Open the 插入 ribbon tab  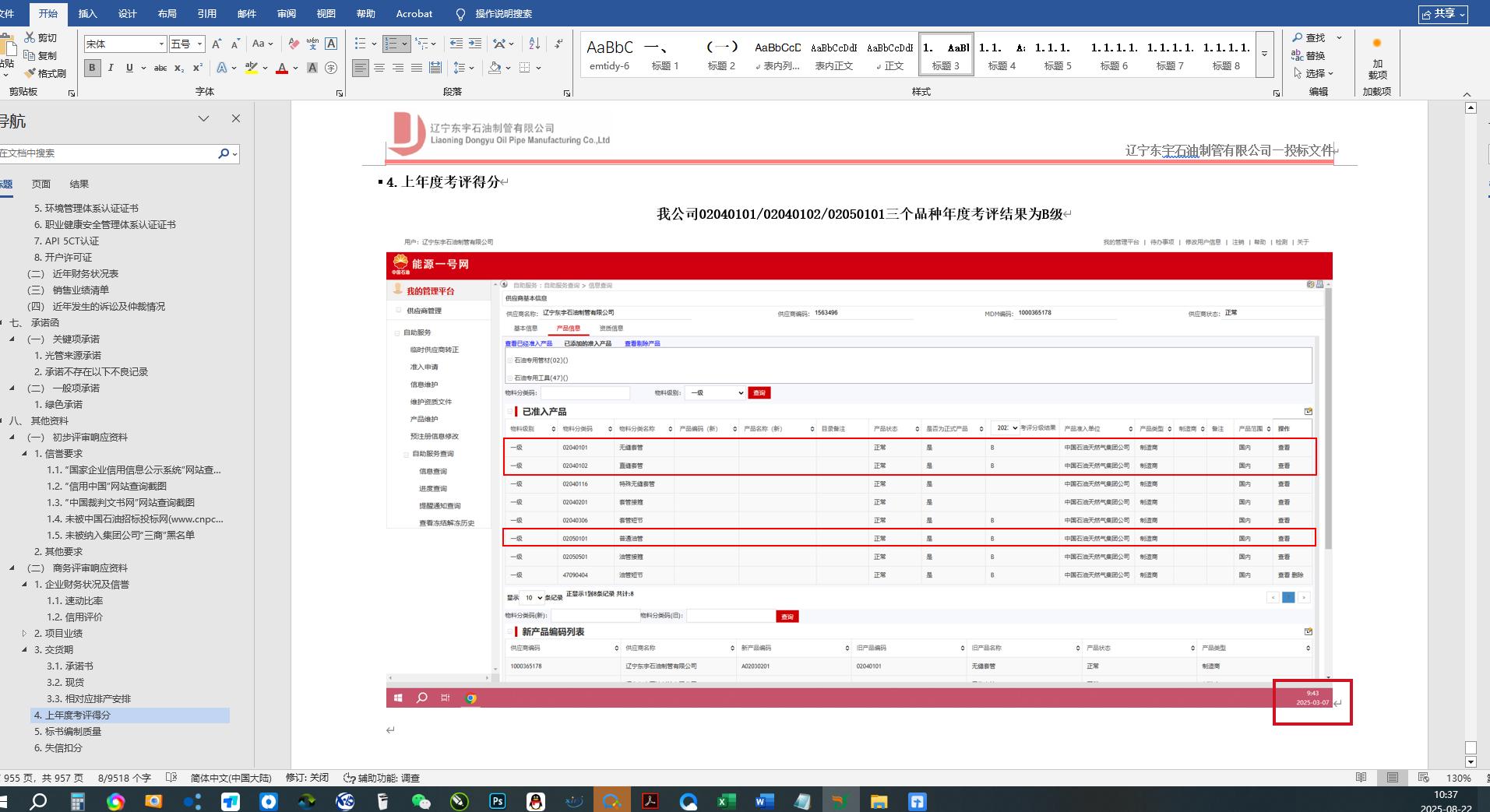88,13
